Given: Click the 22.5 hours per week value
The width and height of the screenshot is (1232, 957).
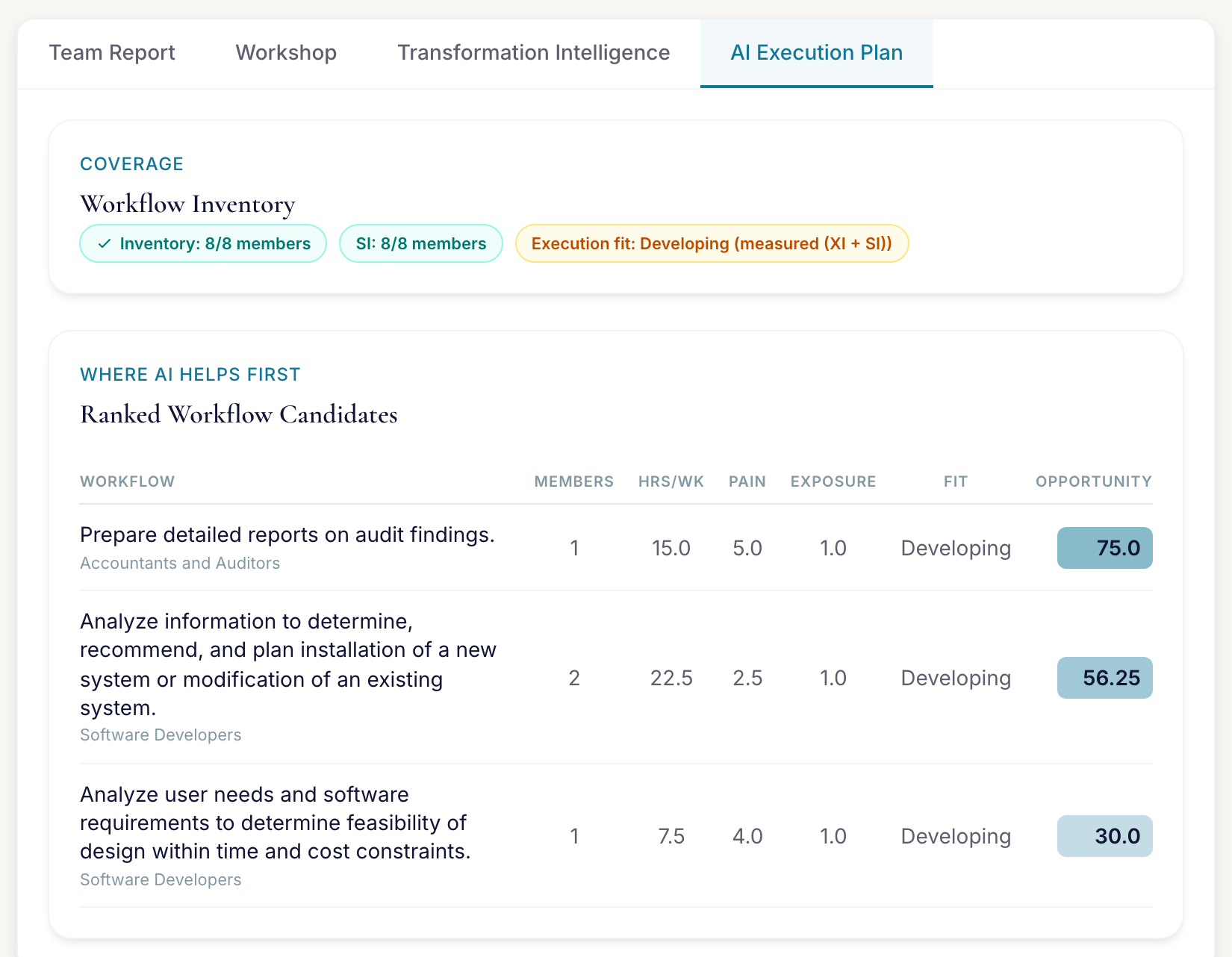Looking at the screenshot, I should coord(671,678).
